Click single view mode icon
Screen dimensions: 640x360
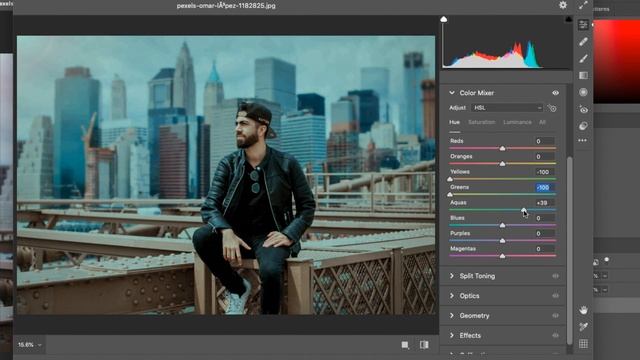point(405,345)
